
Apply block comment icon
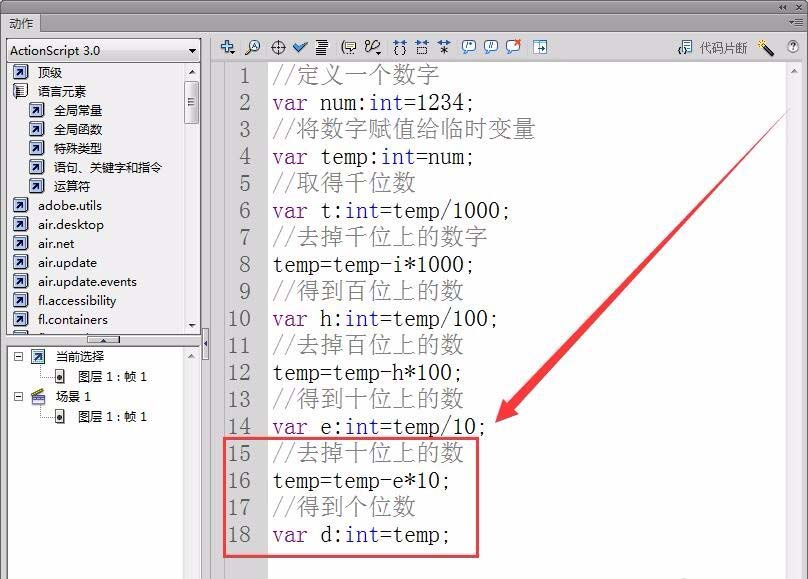pos(468,47)
